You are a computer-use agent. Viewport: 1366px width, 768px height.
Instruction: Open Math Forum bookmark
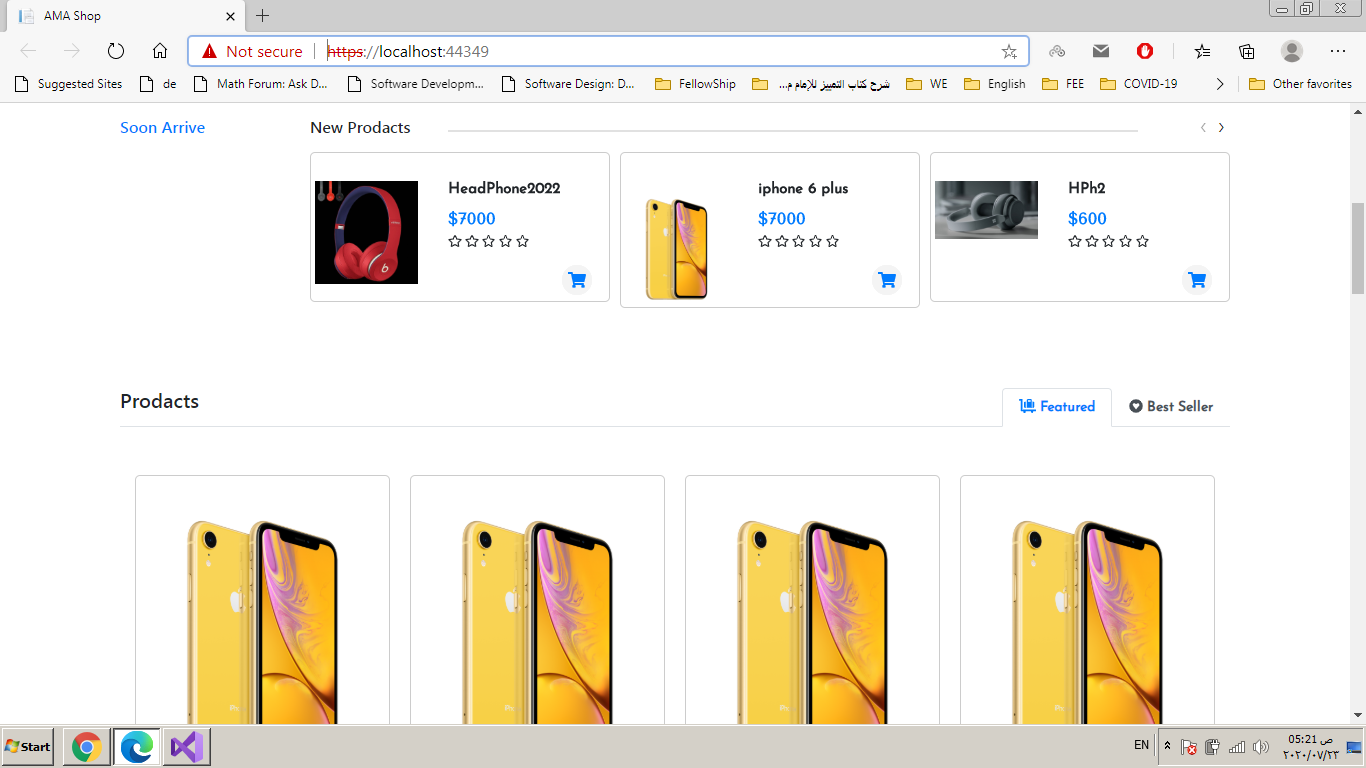260,84
